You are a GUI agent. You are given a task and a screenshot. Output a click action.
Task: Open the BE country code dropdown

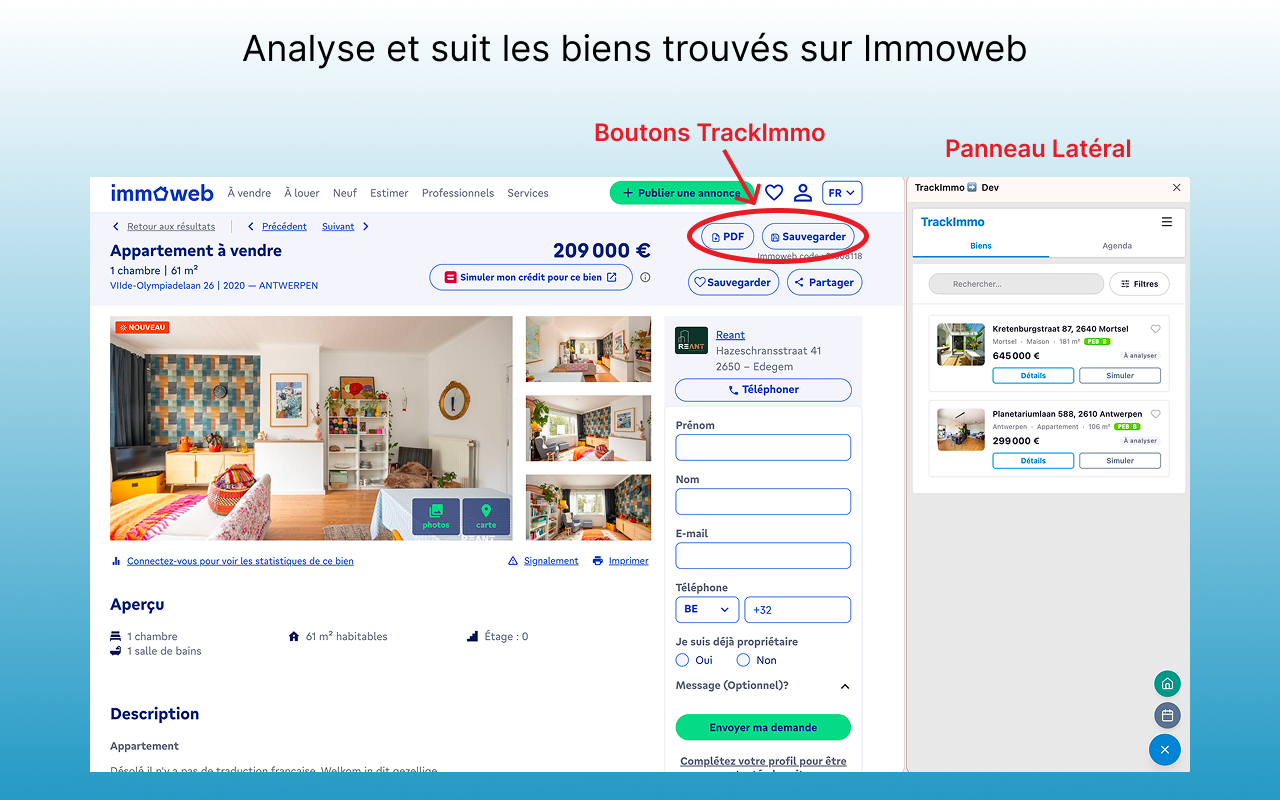click(707, 609)
